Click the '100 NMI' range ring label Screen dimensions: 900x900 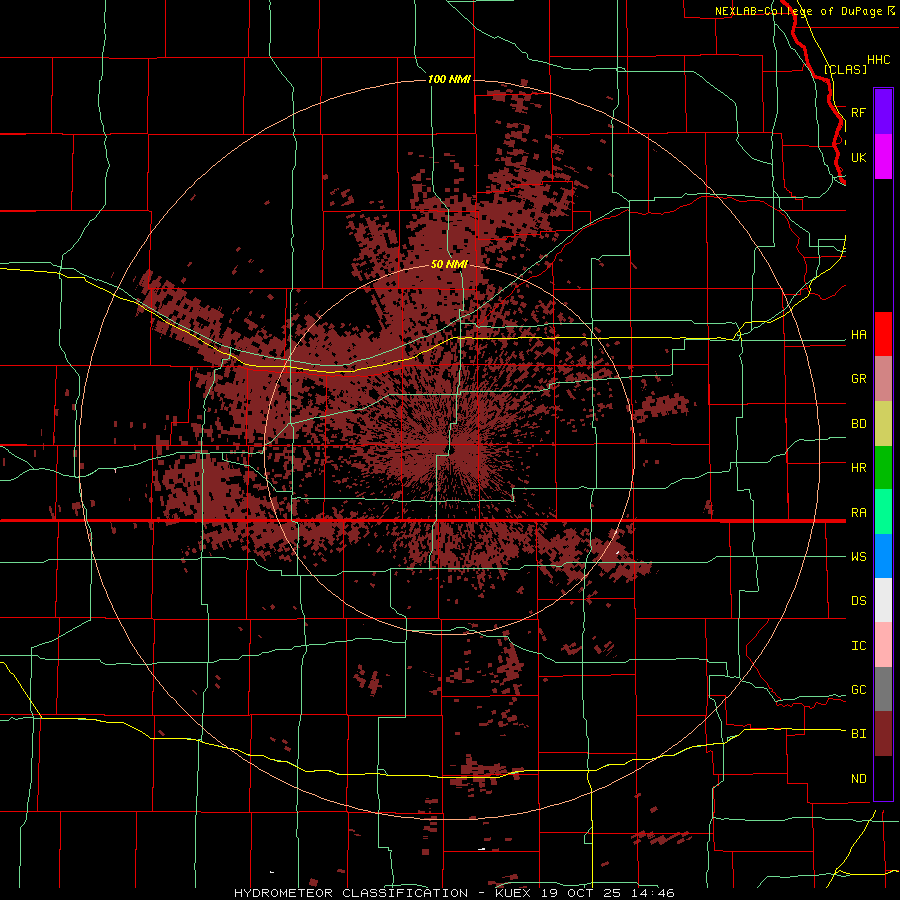click(x=449, y=79)
